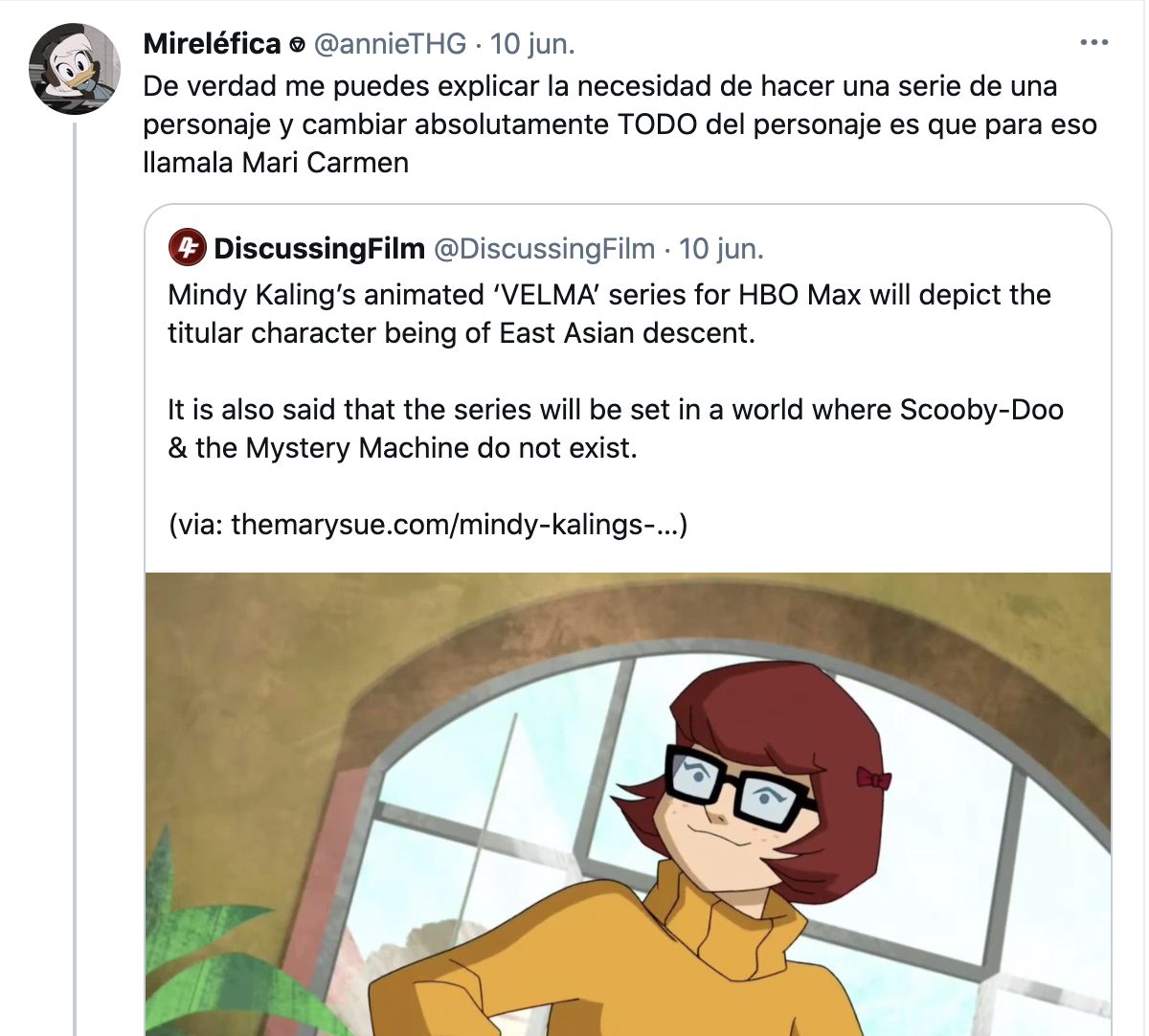The height and width of the screenshot is (1036, 1149).
Task: Click the @DiscussingFilm handle
Action: [x=545, y=248]
